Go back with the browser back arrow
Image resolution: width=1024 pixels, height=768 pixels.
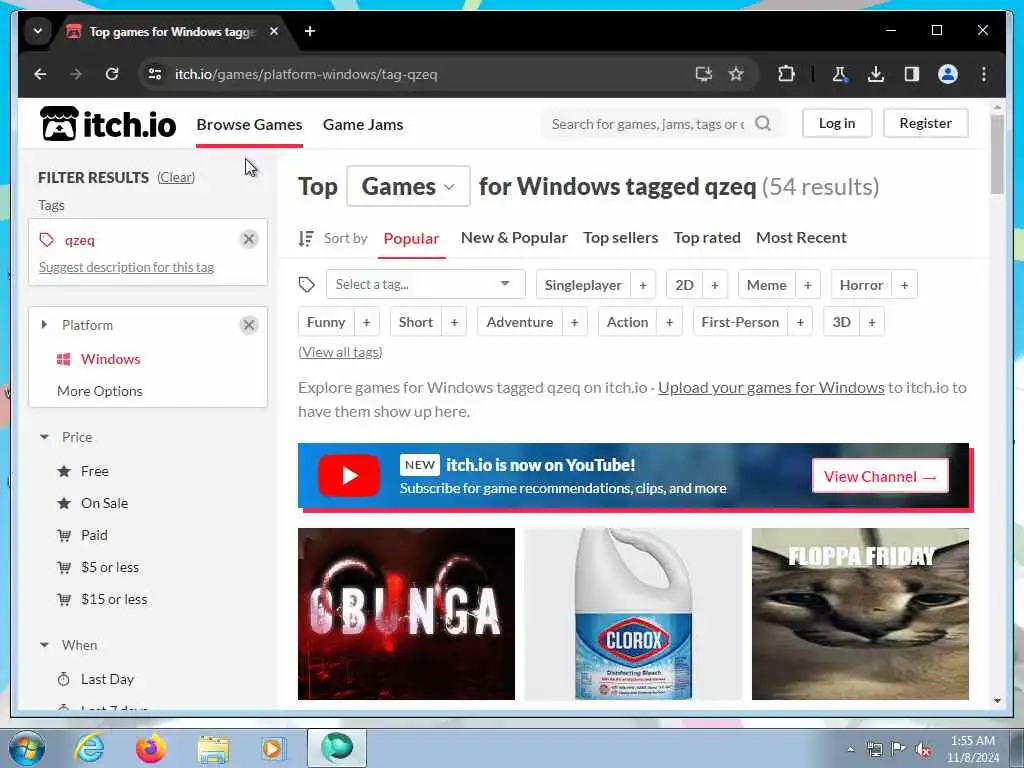(40, 74)
